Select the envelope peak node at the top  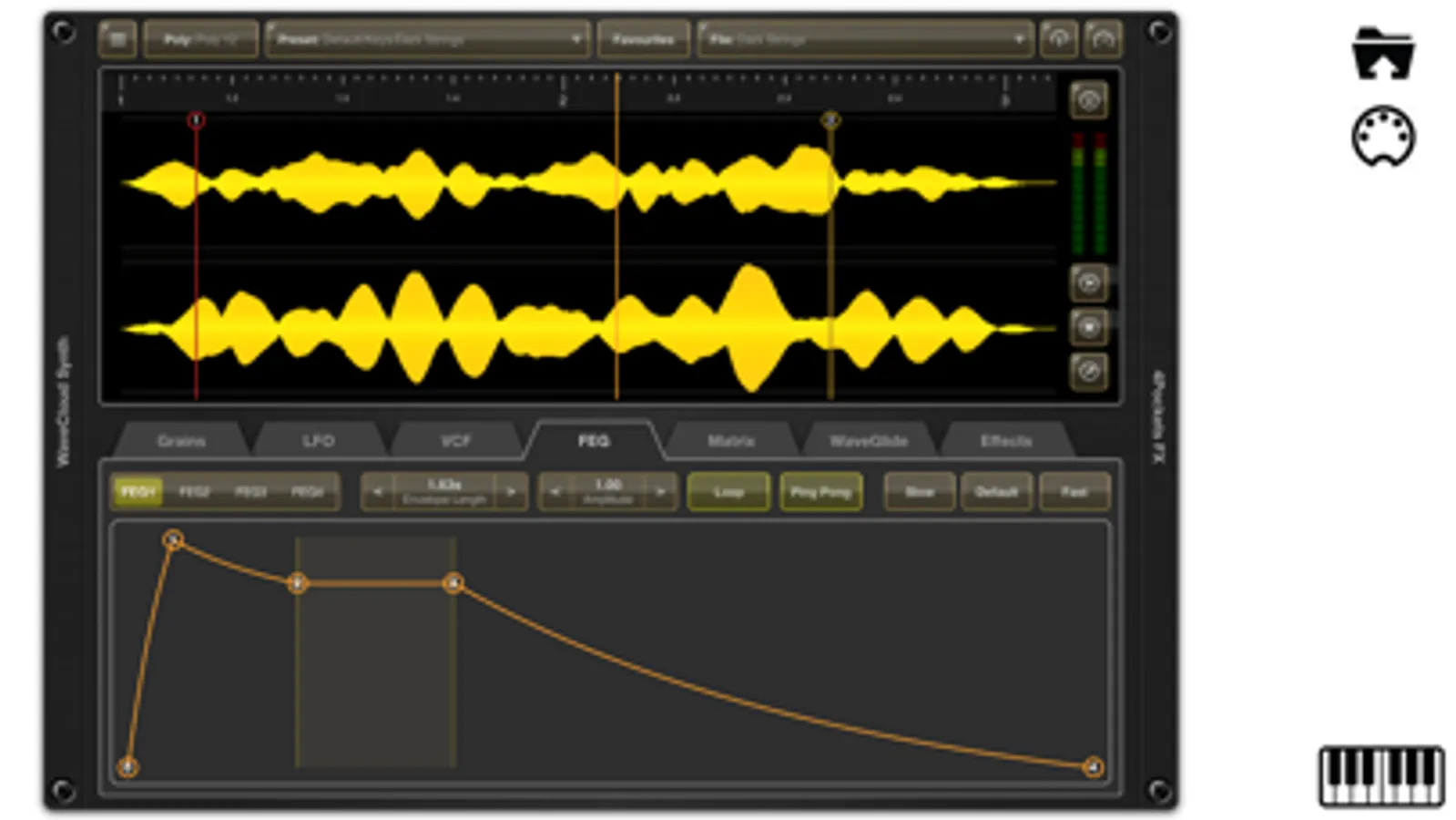(x=173, y=540)
